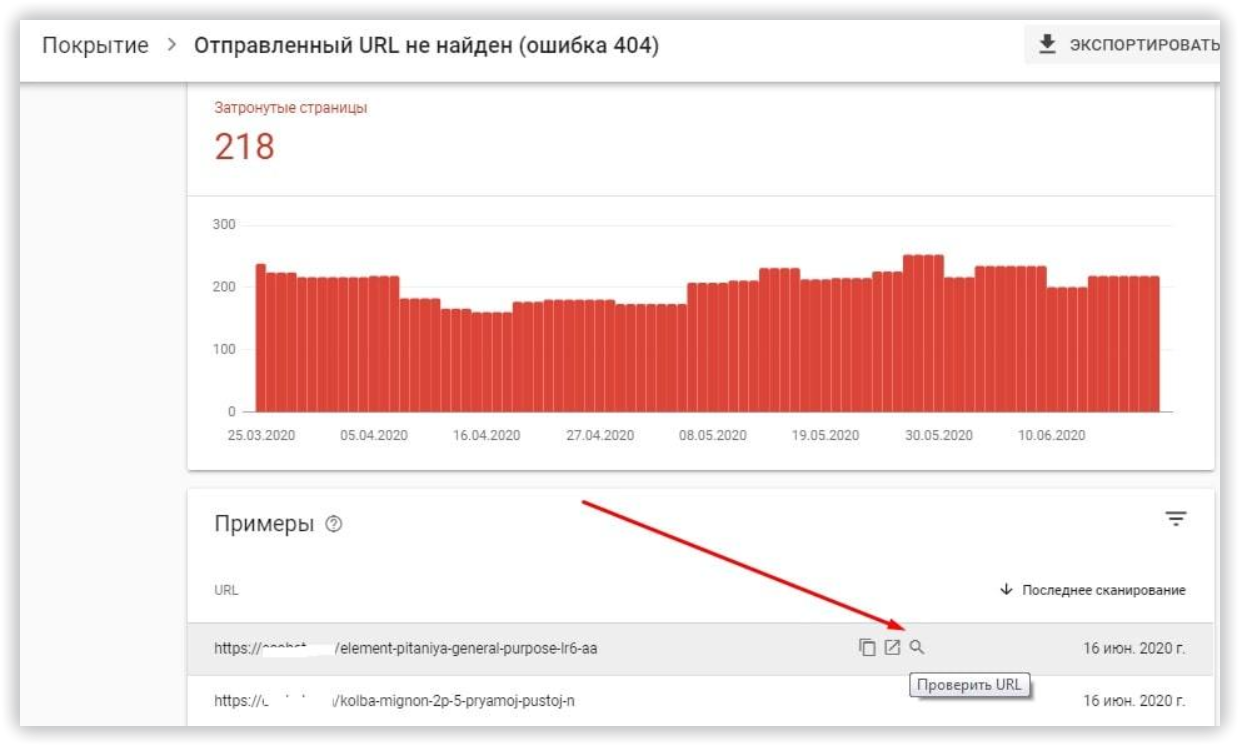Open the filter icon in Примеры panel
Viewport: 1240px width, 746px height.
1176,519
